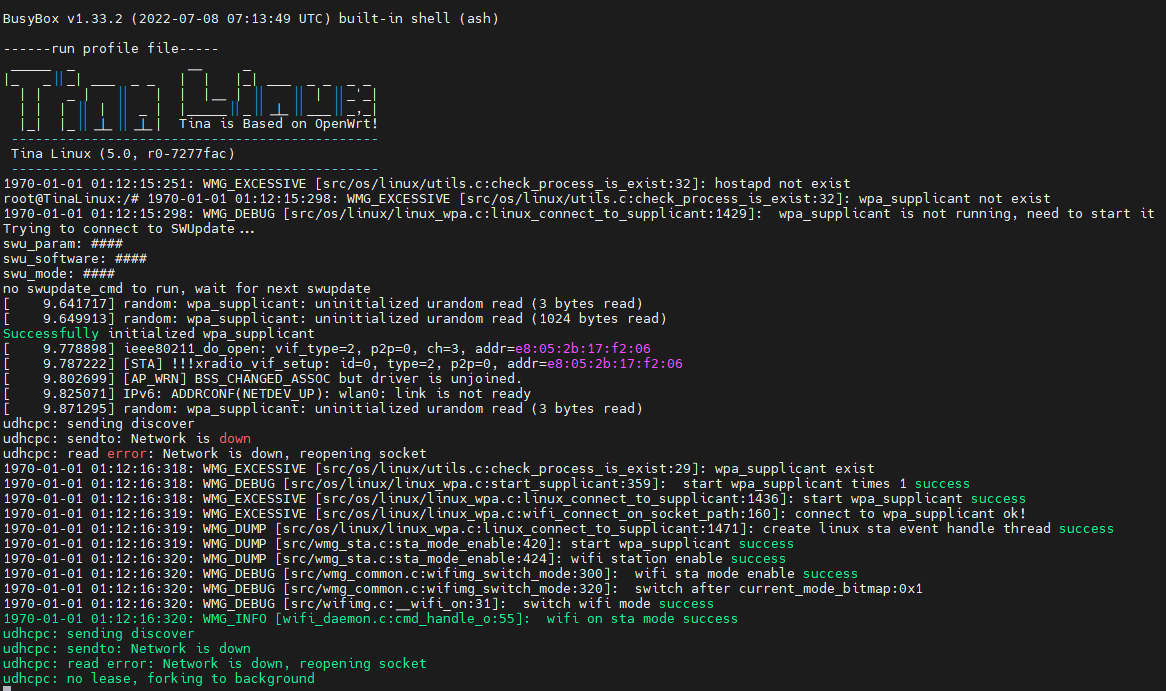Click the Tina Linux ASCII art logo
1166x691 pixels.
point(190,97)
